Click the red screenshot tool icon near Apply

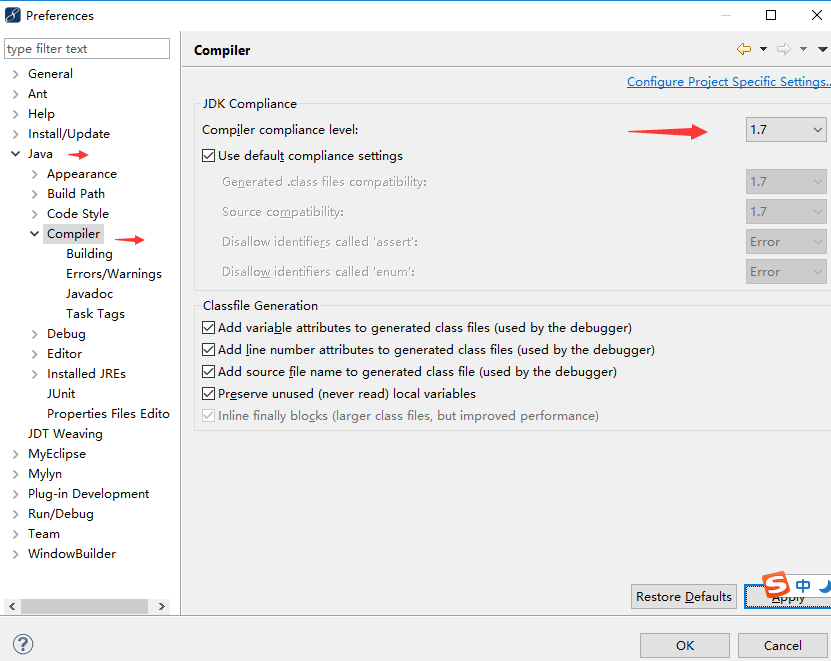(774, 586)
